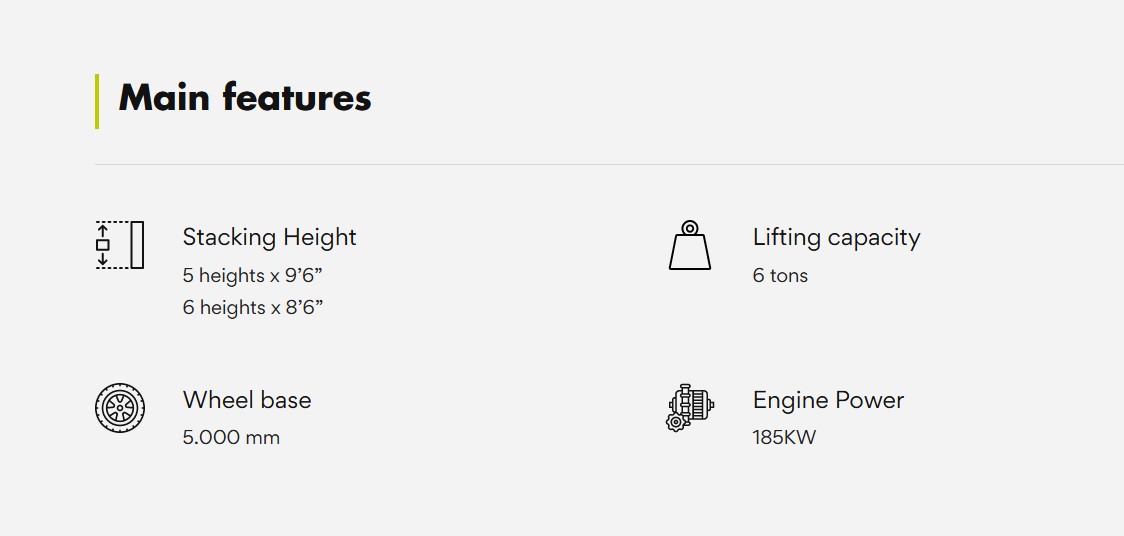
Task: Click the "6 tons" value
Action: click(780, 275)
